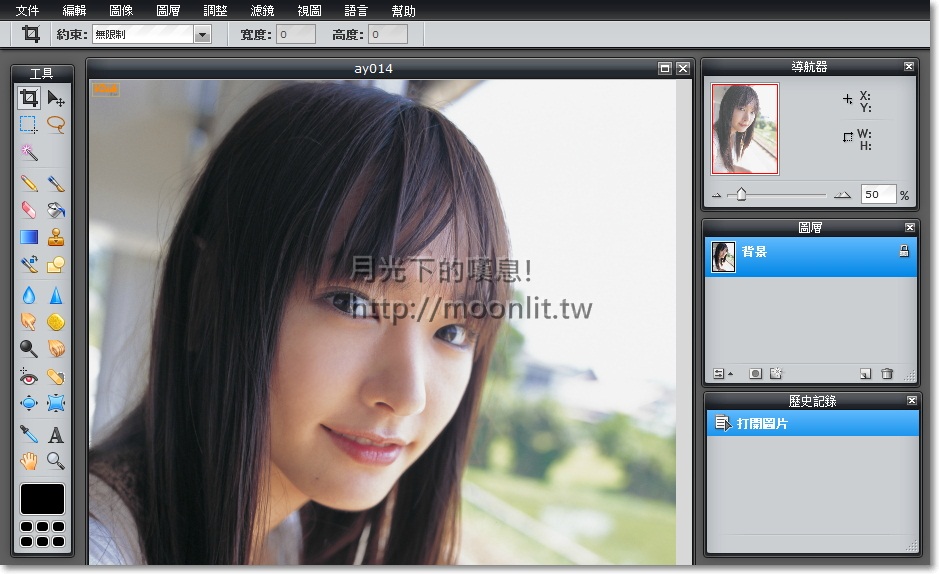Select the Paint Bucket tool
The width and height of the screenshot is (939, 574).
click(56, 210)
